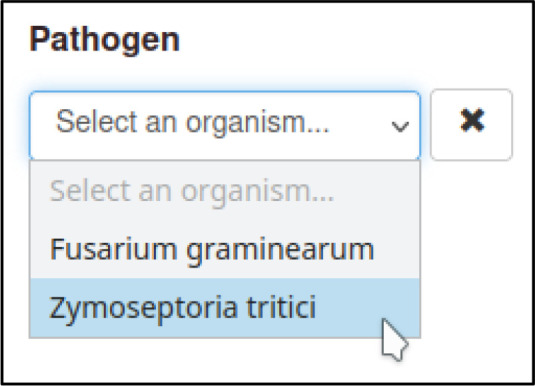The width and height of the screenshot is (535, 386).
Task: Pick Fusarium graminearum as the pathogen
Action: (225, 249)
